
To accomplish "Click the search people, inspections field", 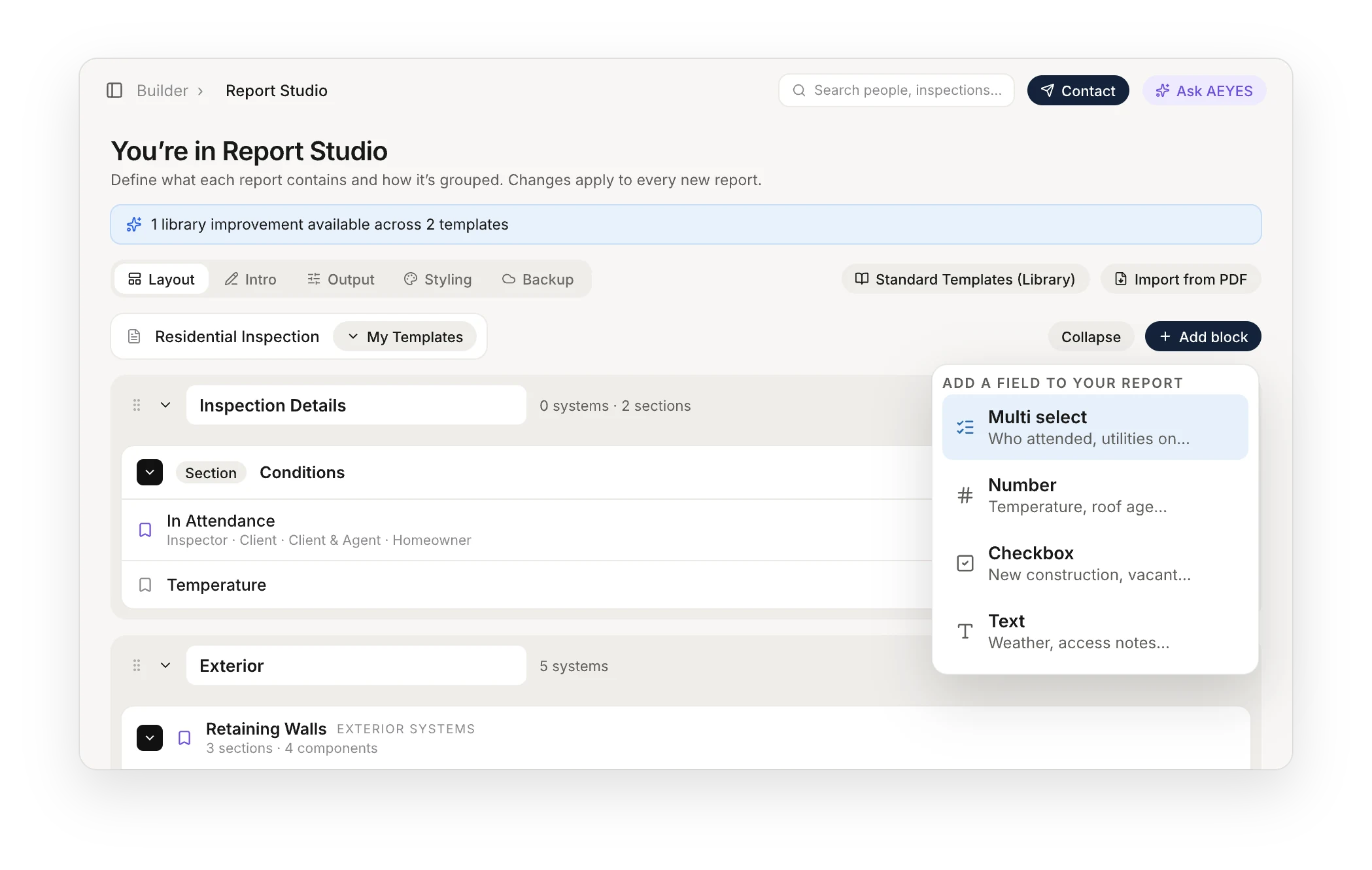I will 897,90.
